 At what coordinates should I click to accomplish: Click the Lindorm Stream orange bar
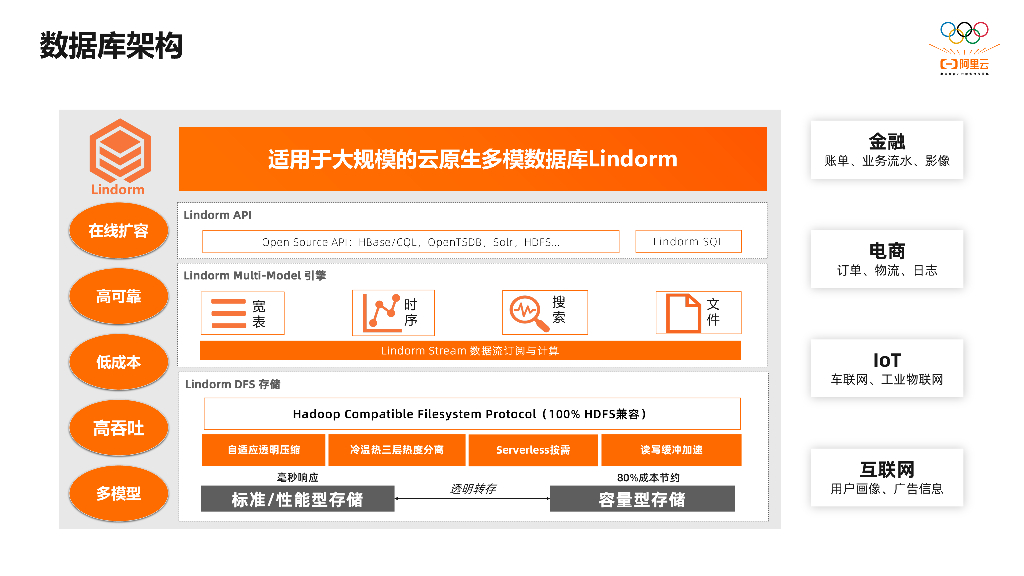[x=470, y=351]
